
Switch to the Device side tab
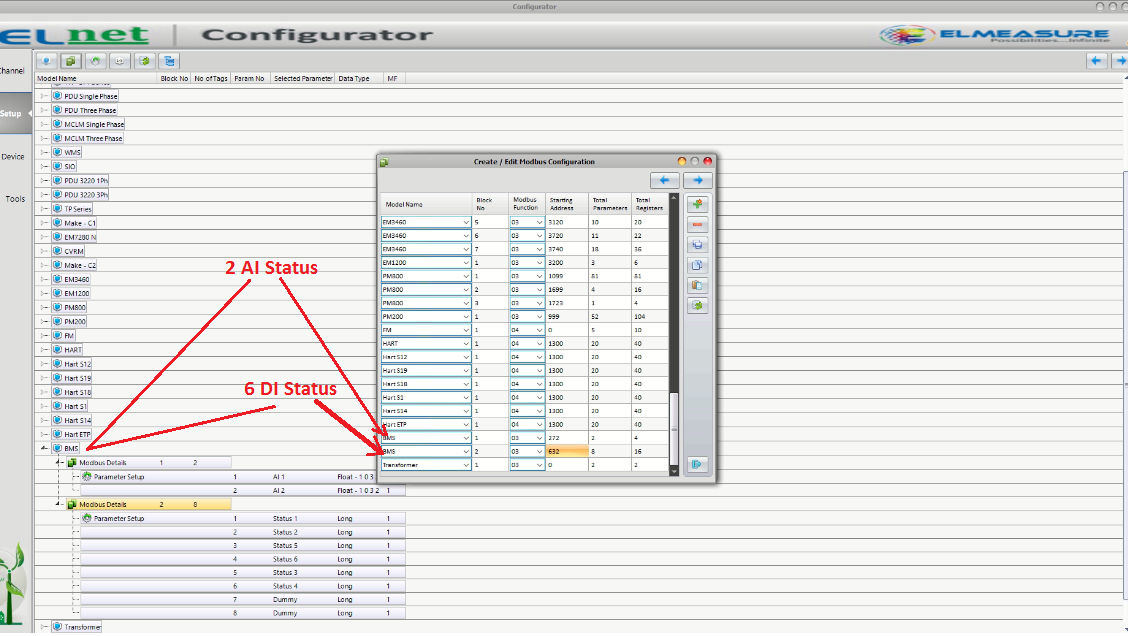pyautogui.click(x=13, y=157)
